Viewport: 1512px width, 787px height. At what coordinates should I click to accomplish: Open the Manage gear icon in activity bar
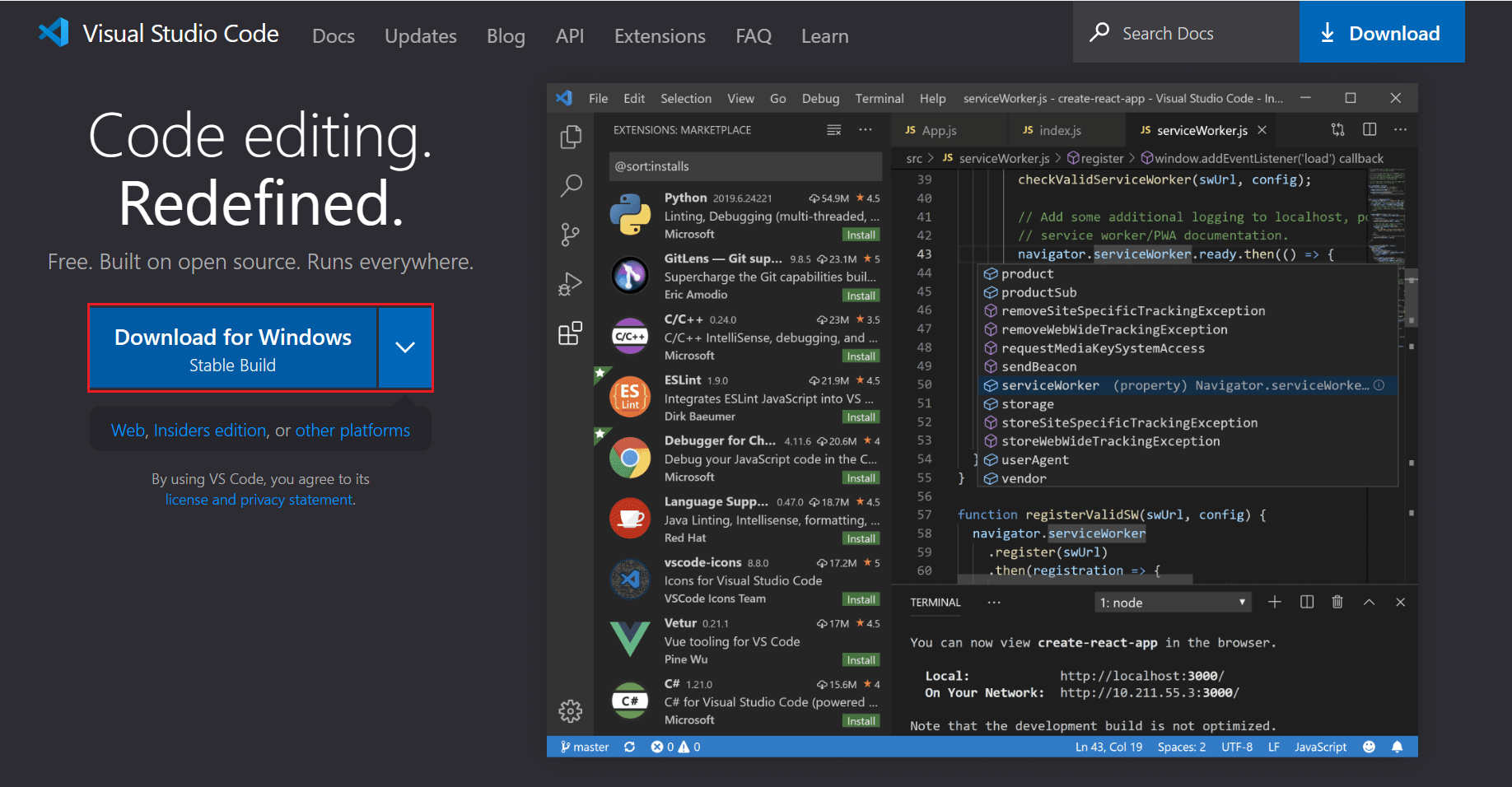point(570,710)
